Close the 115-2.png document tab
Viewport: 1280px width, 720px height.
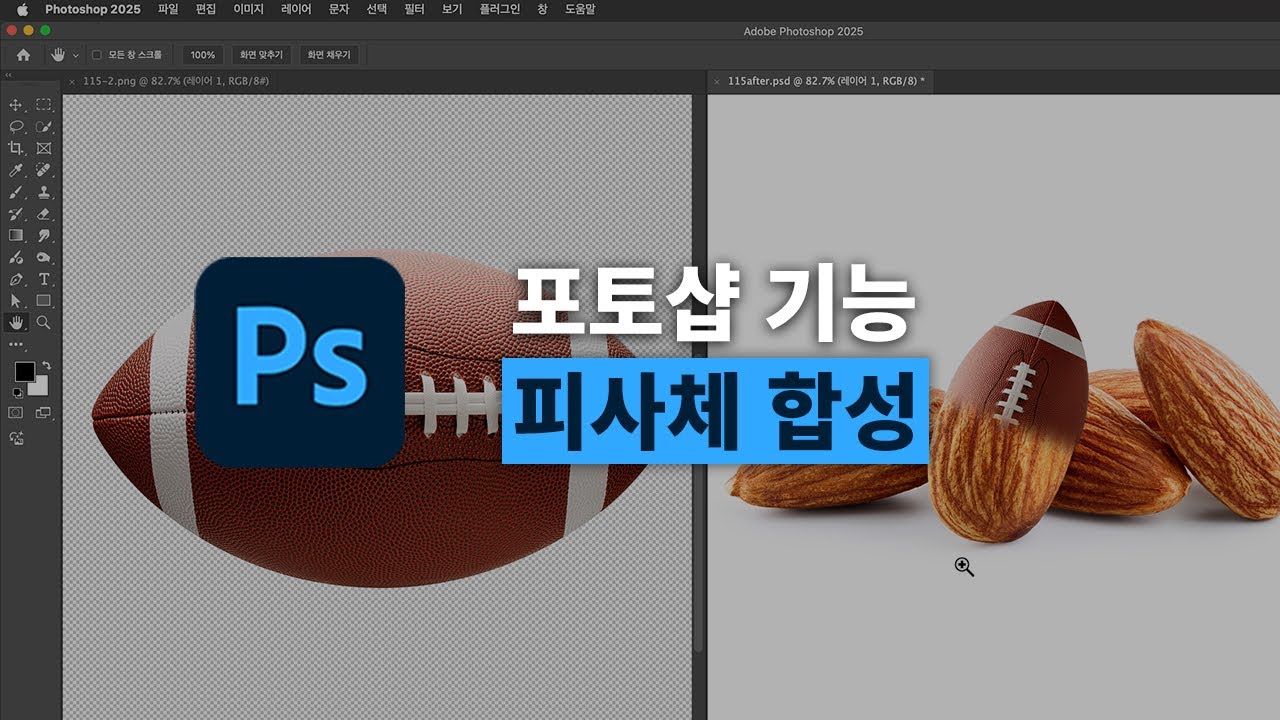point(72,81)
